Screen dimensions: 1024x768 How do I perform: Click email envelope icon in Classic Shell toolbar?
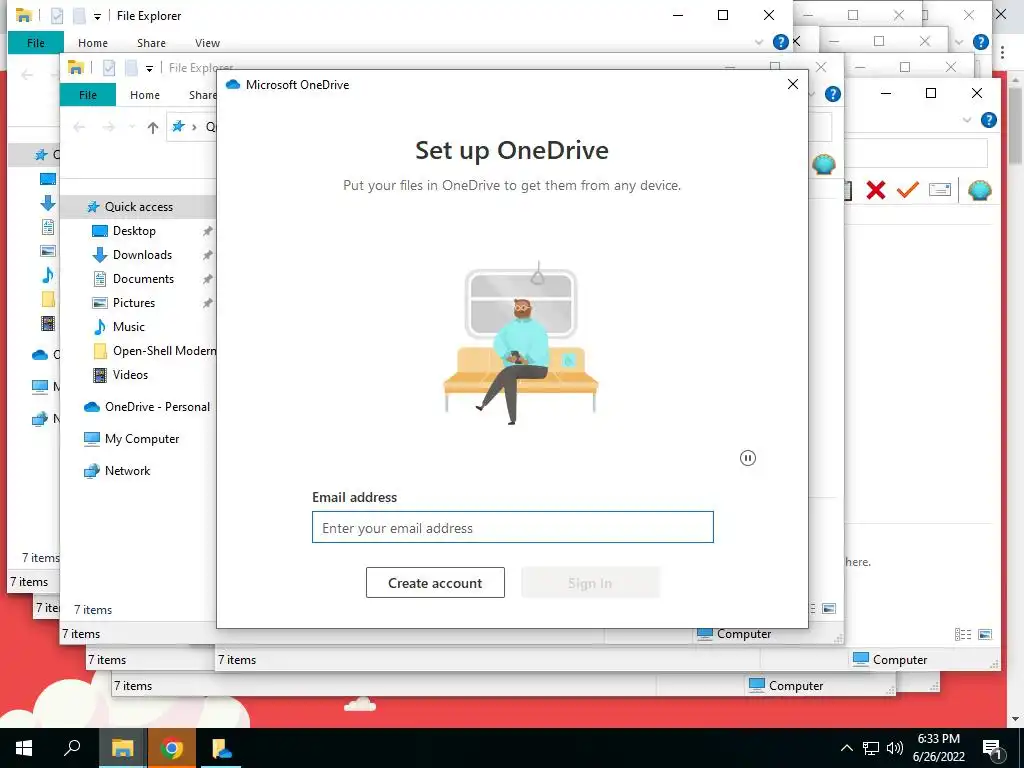[940, 190]
